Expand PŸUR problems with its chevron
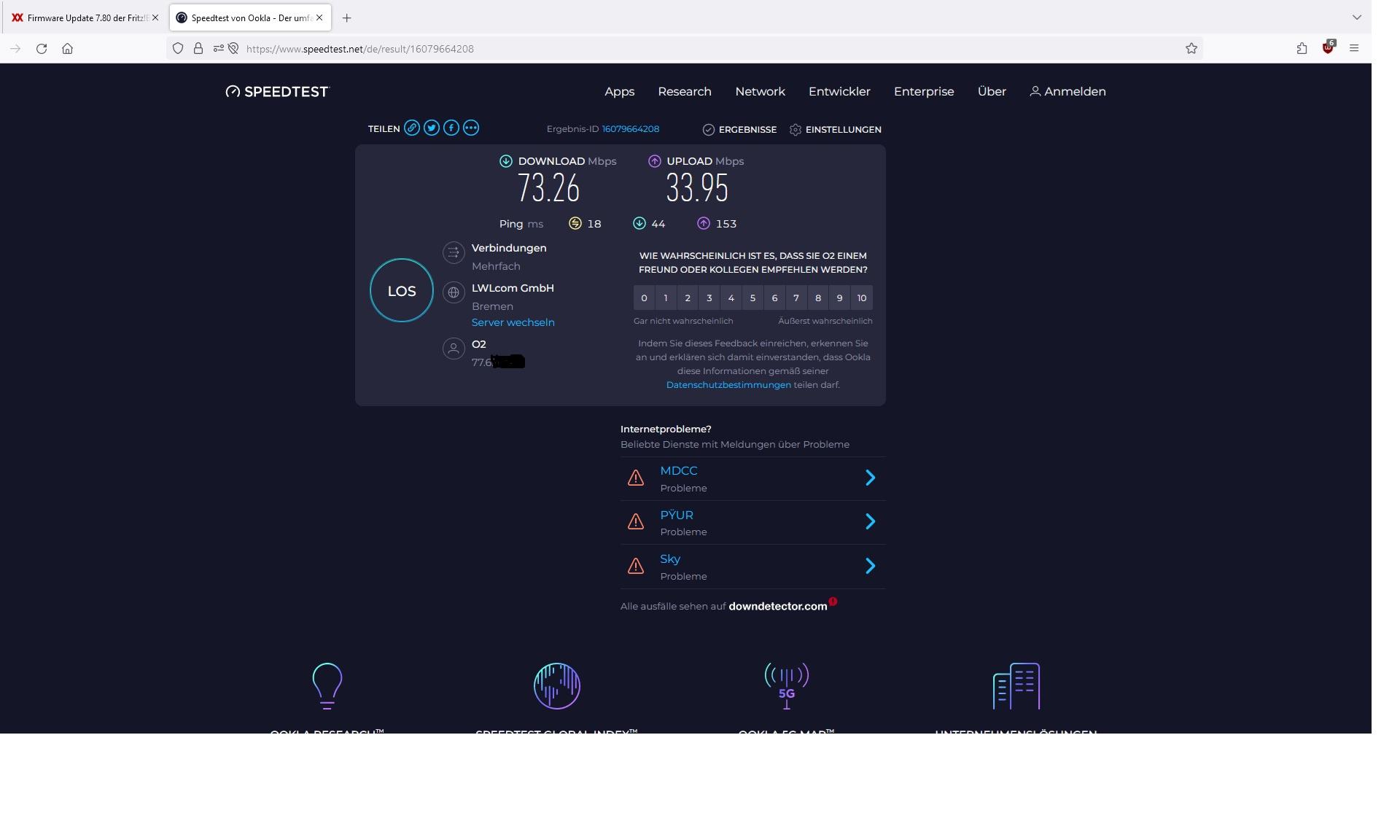The height and width of the screenshot is (840, 1400). tap(870, 521)
